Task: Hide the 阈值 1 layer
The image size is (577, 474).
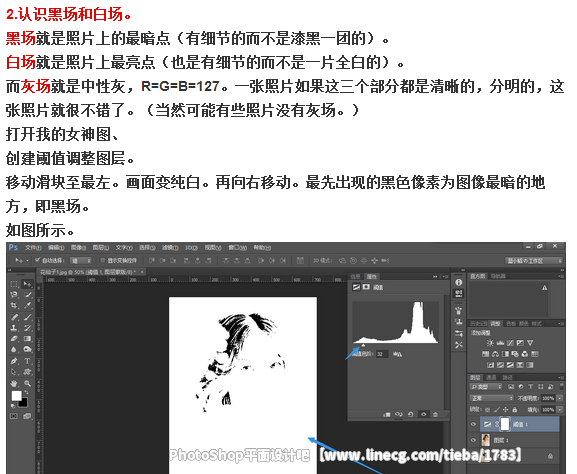Action: (473, 424)
